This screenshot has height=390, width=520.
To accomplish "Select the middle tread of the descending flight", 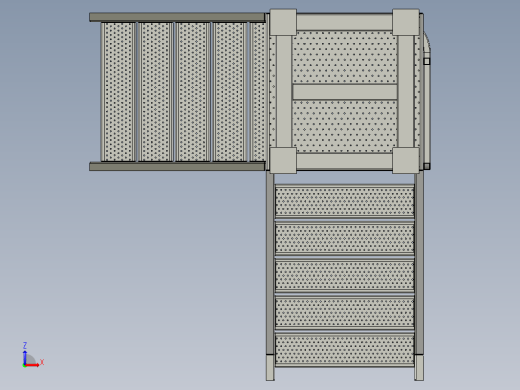I will 345,275.
